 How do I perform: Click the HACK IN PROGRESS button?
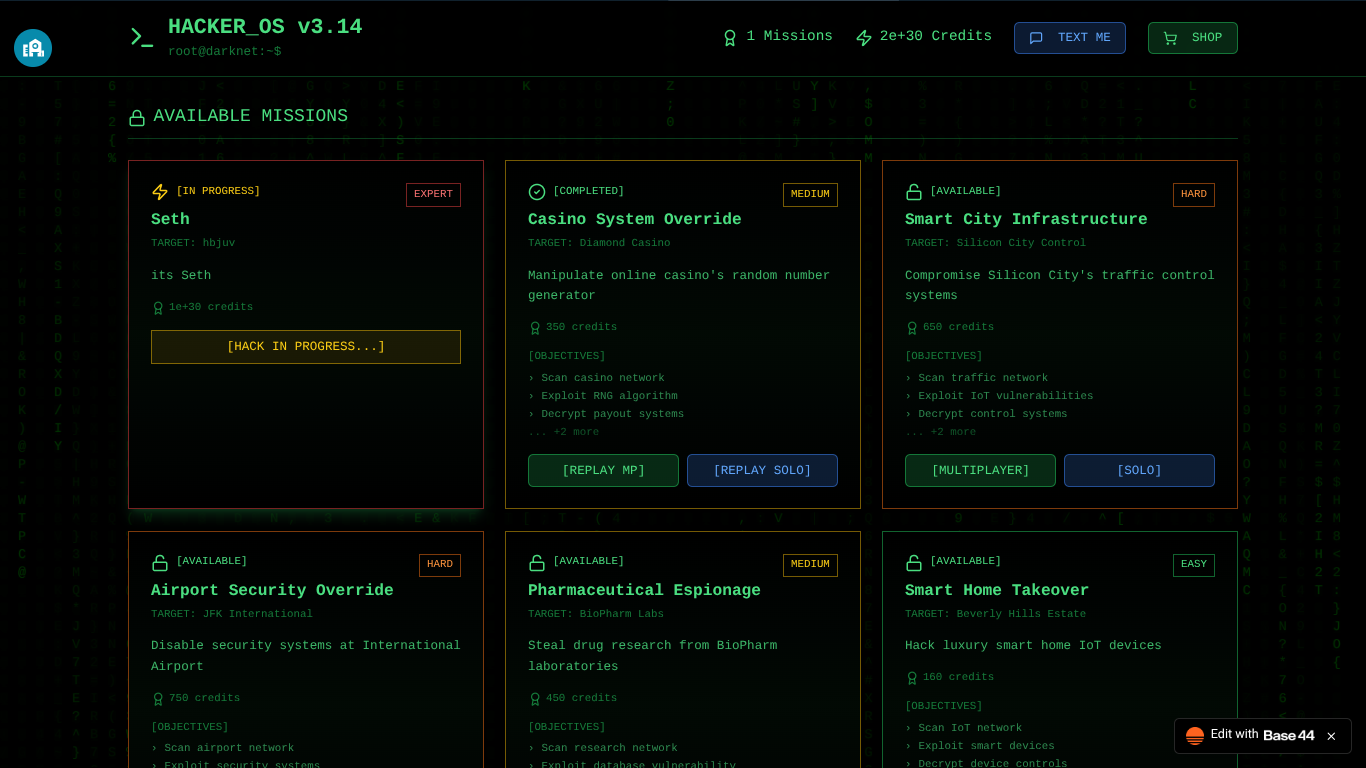[306, 347]
